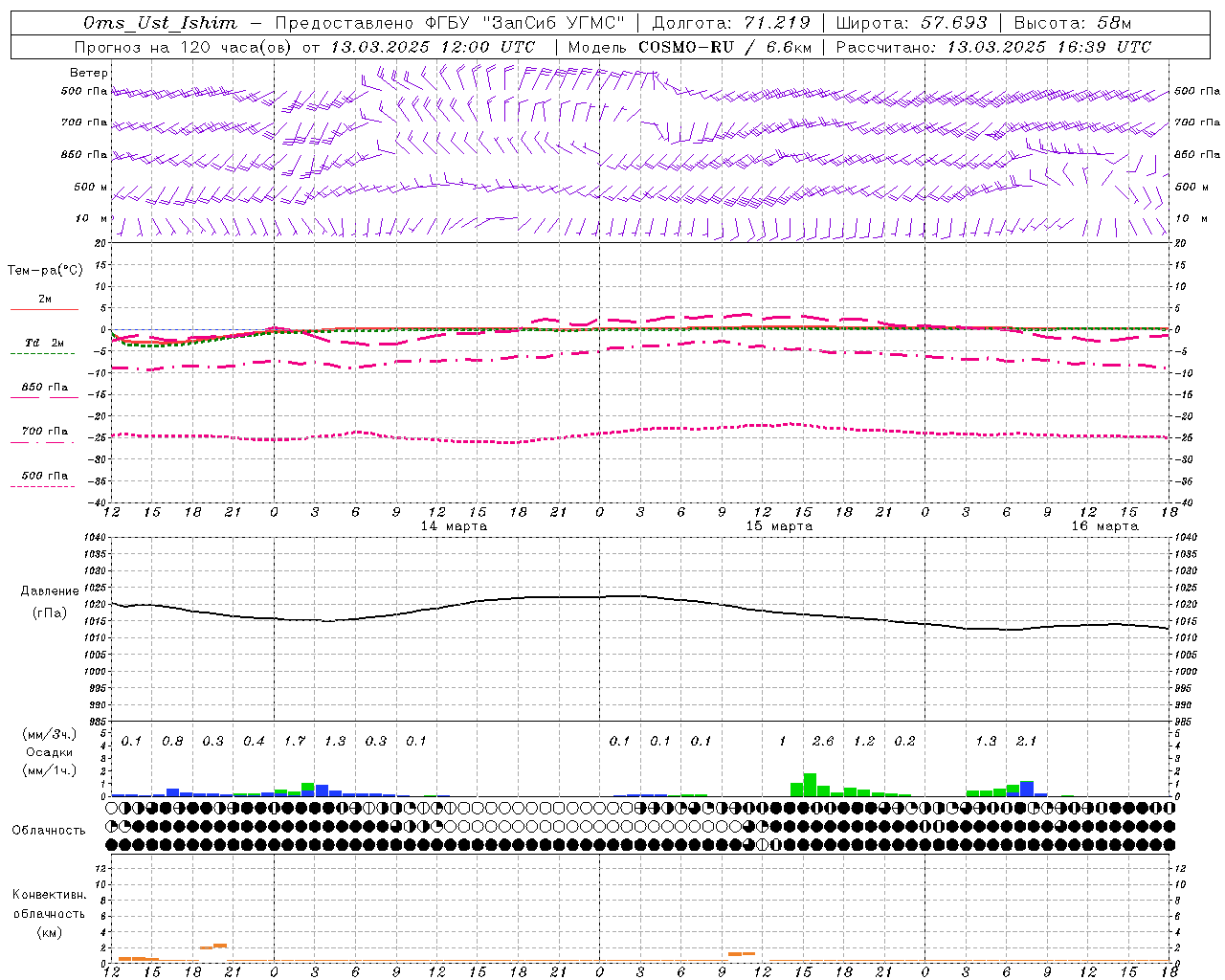Viewport: 1225px width, 980px height.
Task: Click the (мм/3ч.) unit label
Action: pyautogui.click(x=49, y=734)
